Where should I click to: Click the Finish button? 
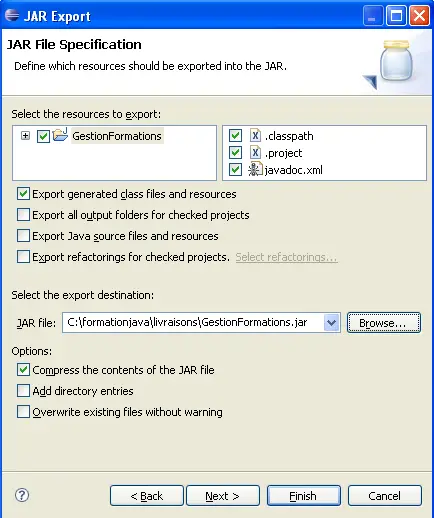304,496
